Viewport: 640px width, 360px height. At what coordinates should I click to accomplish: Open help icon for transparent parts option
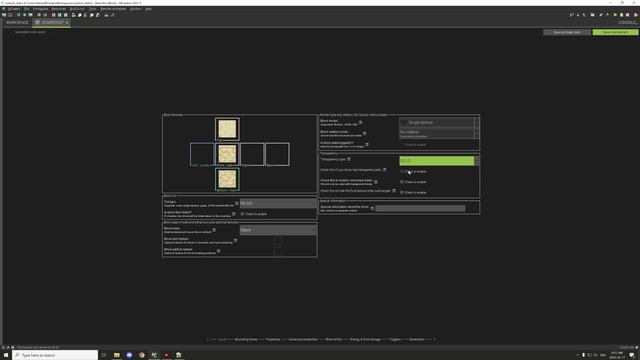coord(384,169)
